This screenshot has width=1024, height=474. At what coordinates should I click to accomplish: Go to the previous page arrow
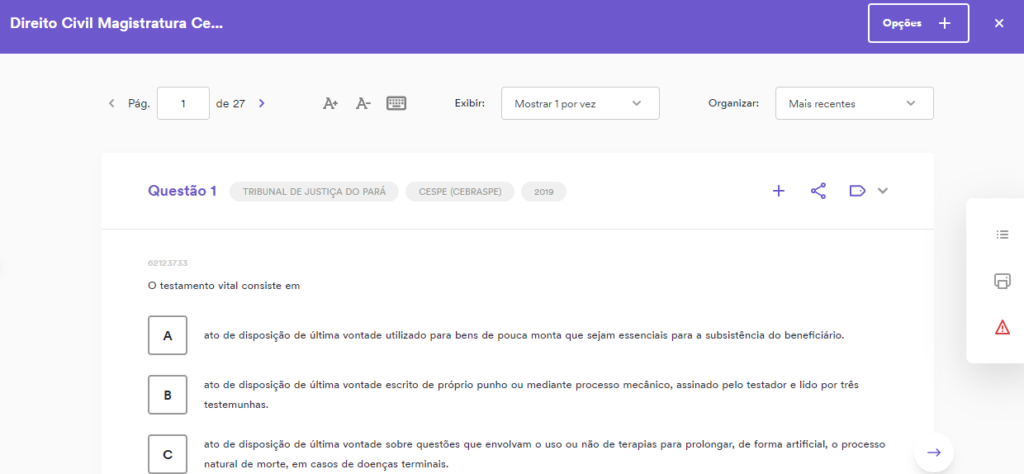tap(112, 103)
